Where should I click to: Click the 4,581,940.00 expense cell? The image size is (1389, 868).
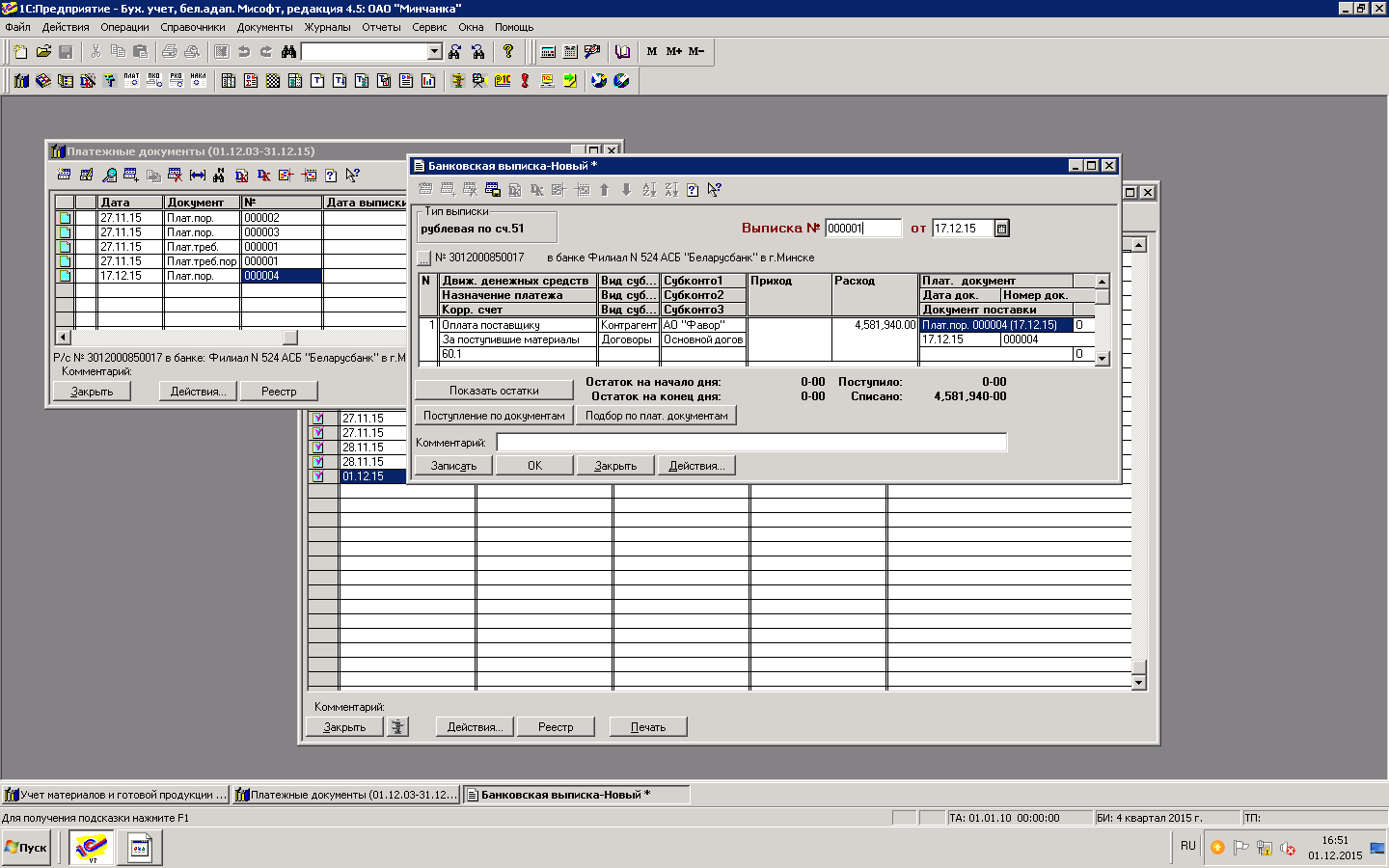(875, 325)
